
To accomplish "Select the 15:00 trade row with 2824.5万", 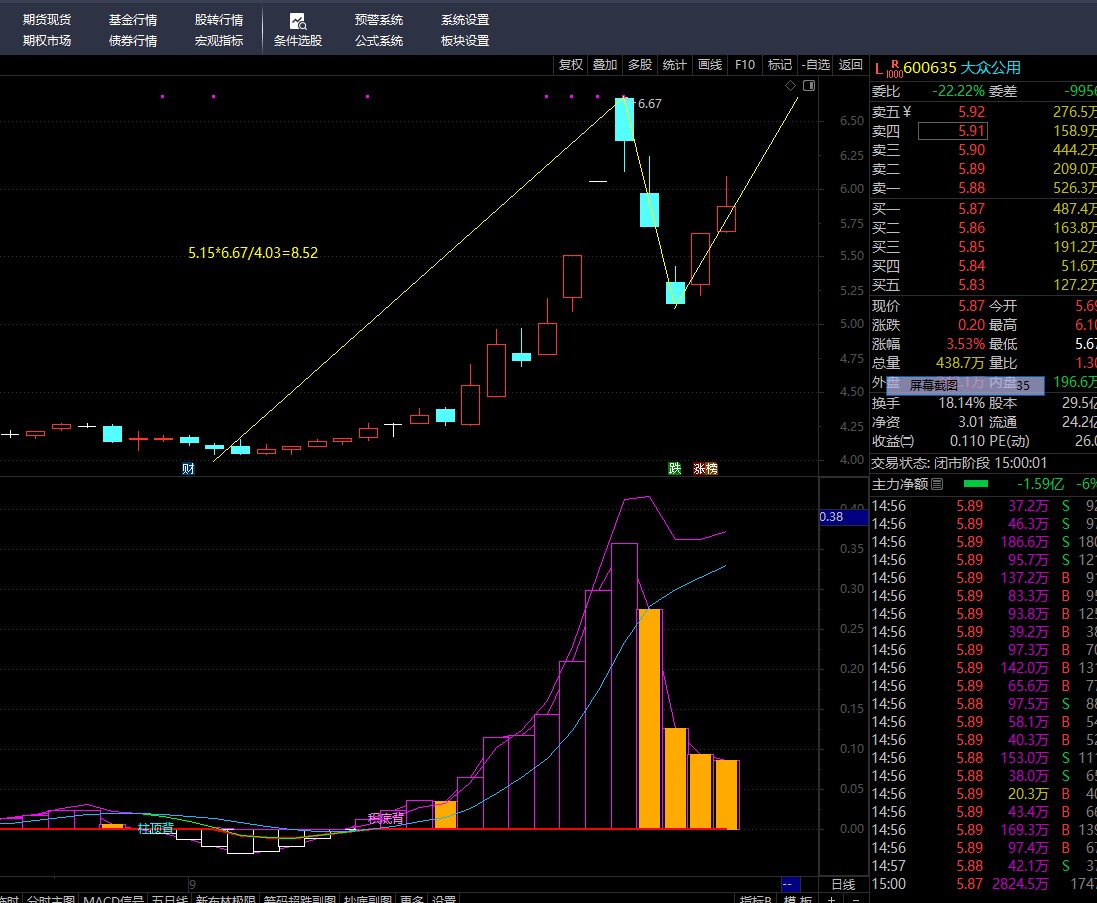I will pyautogui.click(x=984, y=883).
